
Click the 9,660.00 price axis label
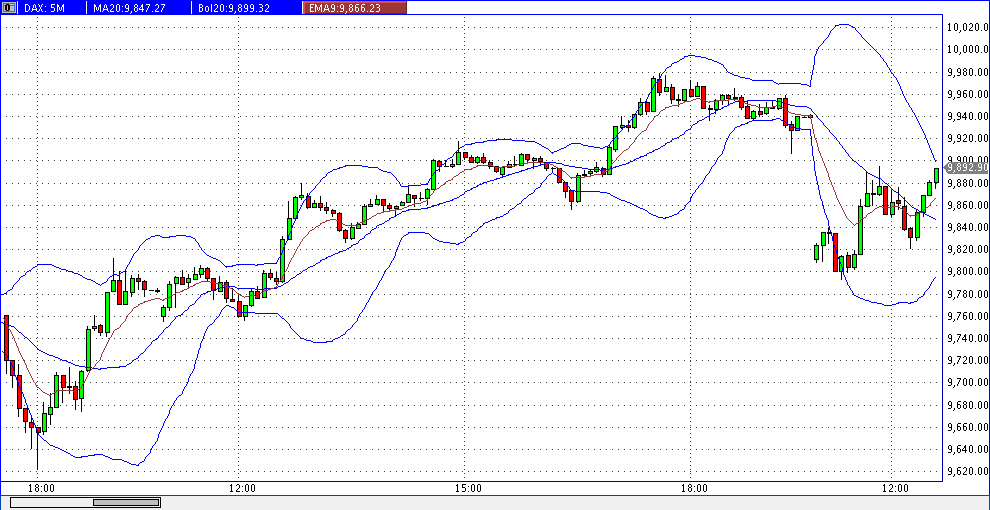tap(969, 427)
